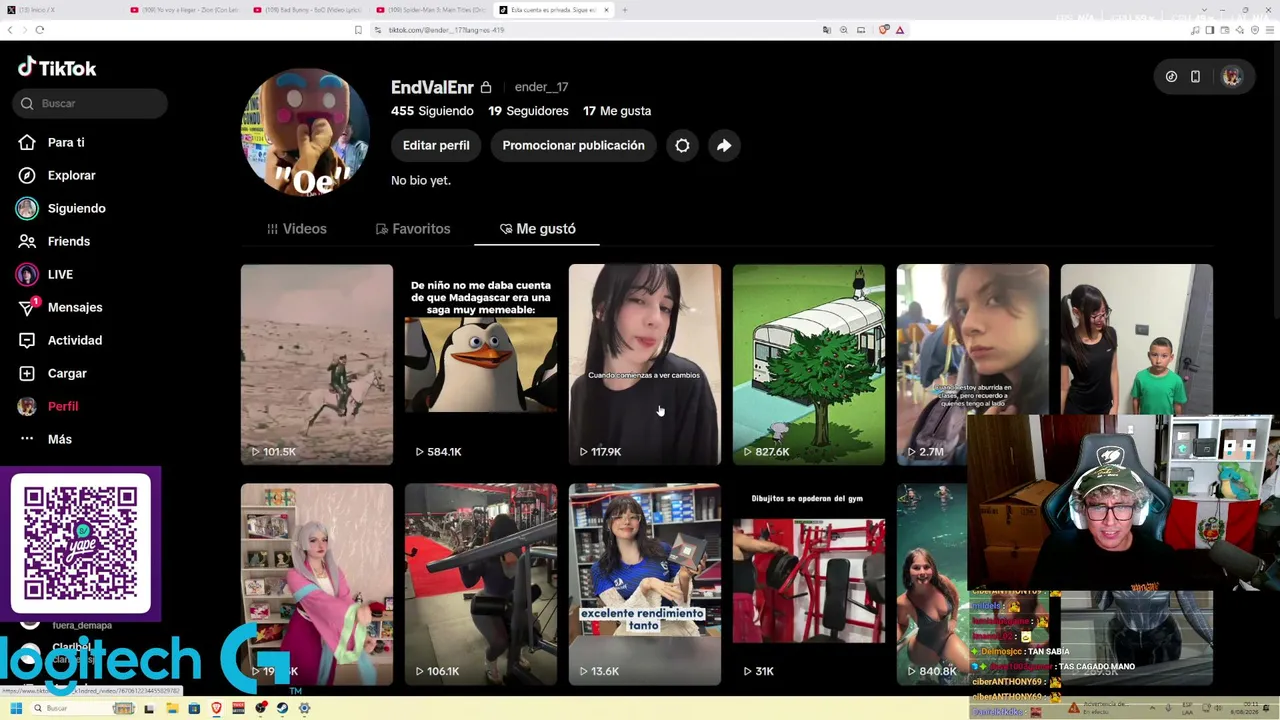Viewport: 1280px width, 720px height.
Task: Bookmark this page
Action: click(x=358, y=30)
